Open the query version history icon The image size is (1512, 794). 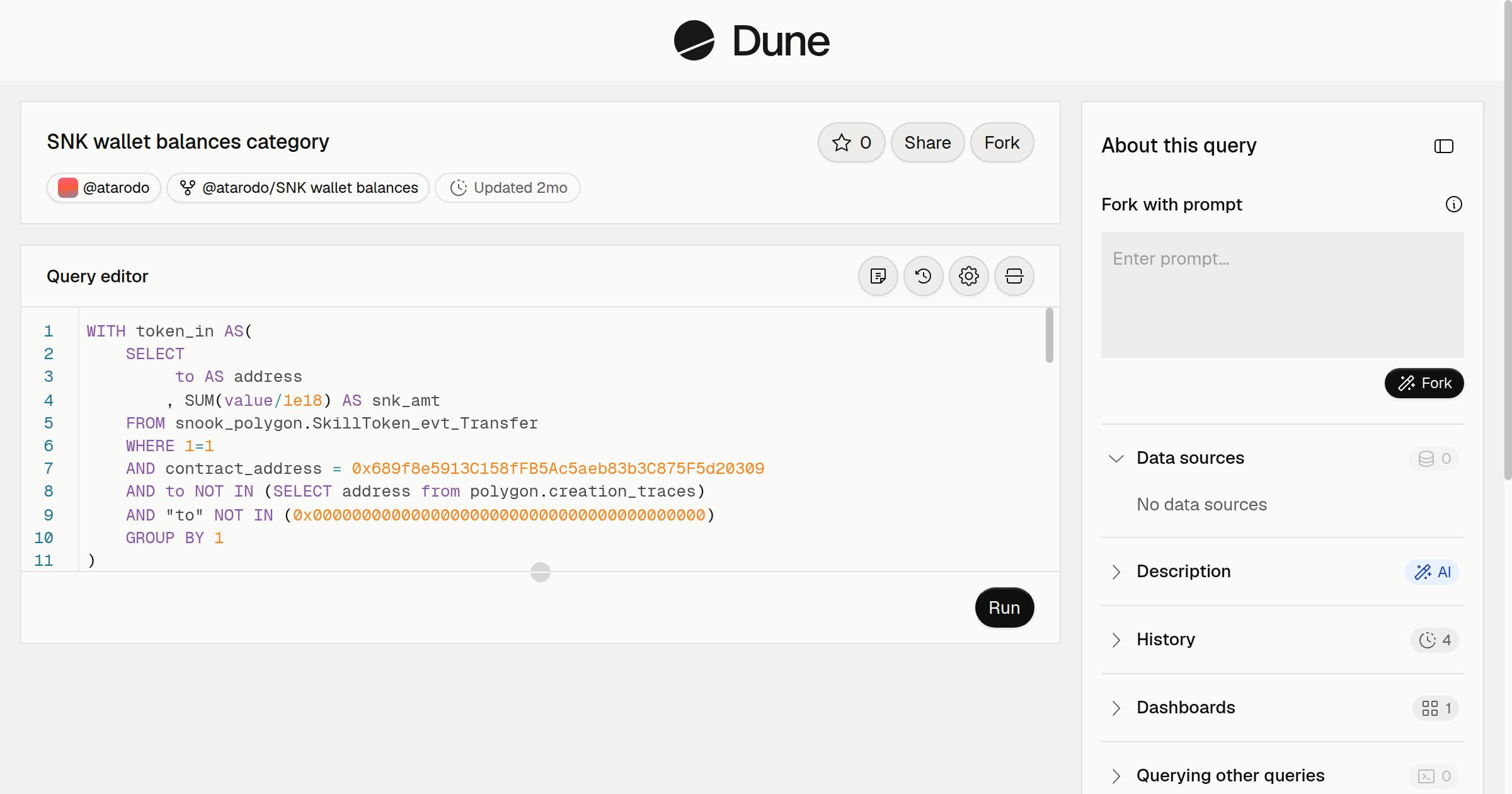[x=924, y=276]
